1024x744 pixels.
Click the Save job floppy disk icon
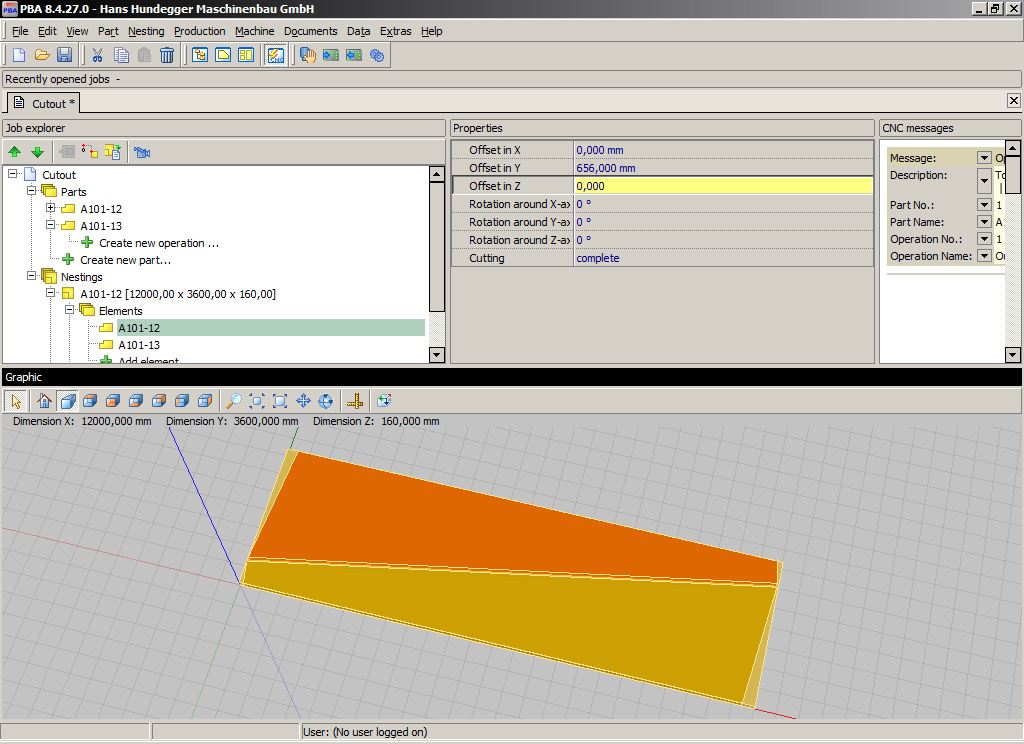tap(64, 55)
